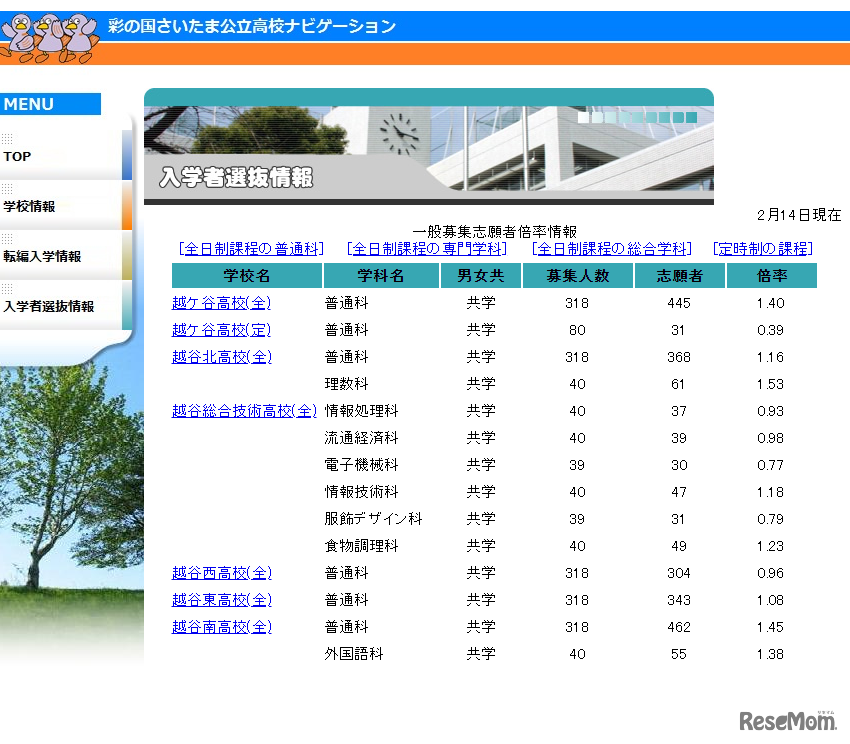Open the 越ケ谷高校(全) school page
This screenshot has width=850, height=744.
[220, 302]
